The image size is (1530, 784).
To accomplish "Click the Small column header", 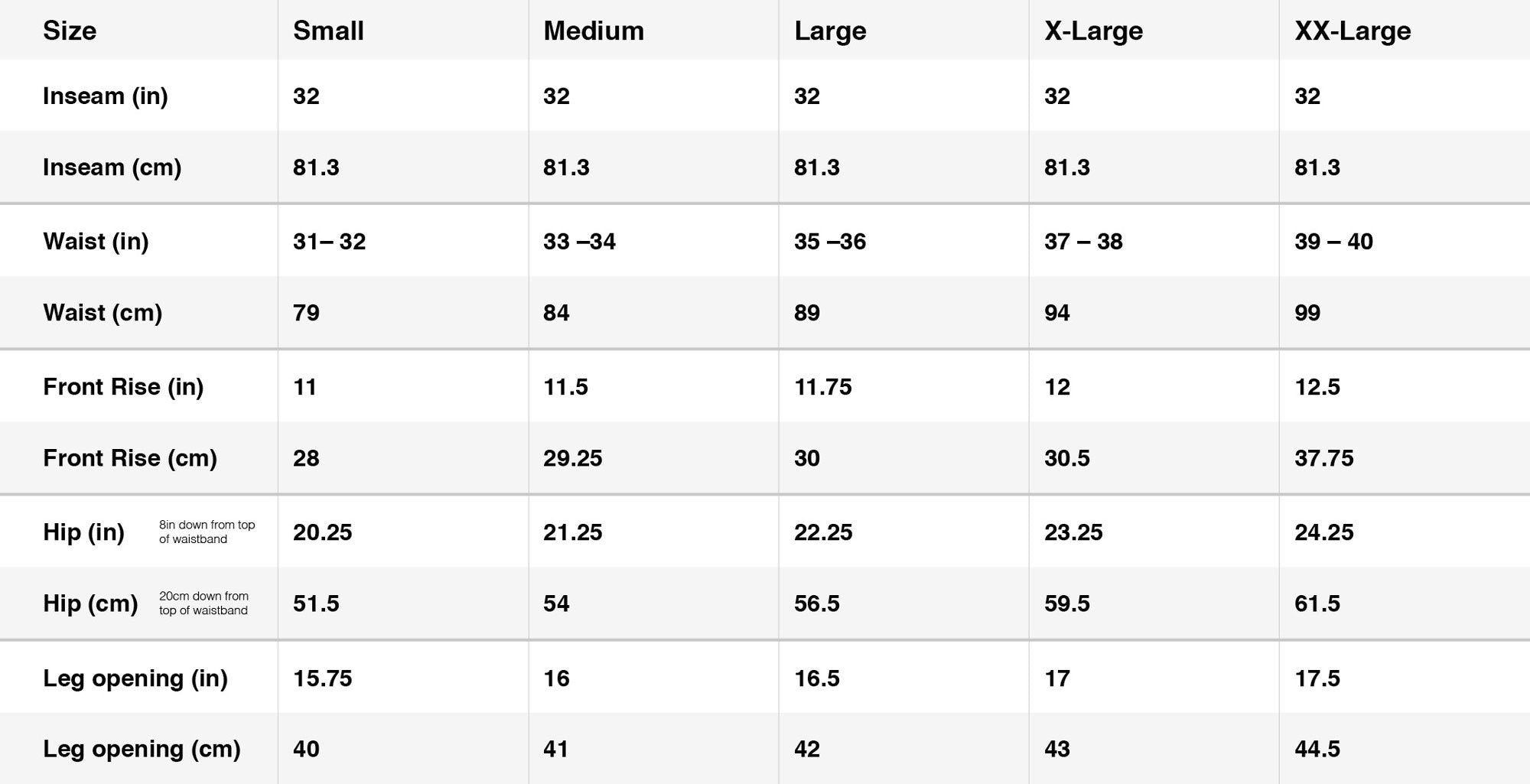I will click(328, 31).
